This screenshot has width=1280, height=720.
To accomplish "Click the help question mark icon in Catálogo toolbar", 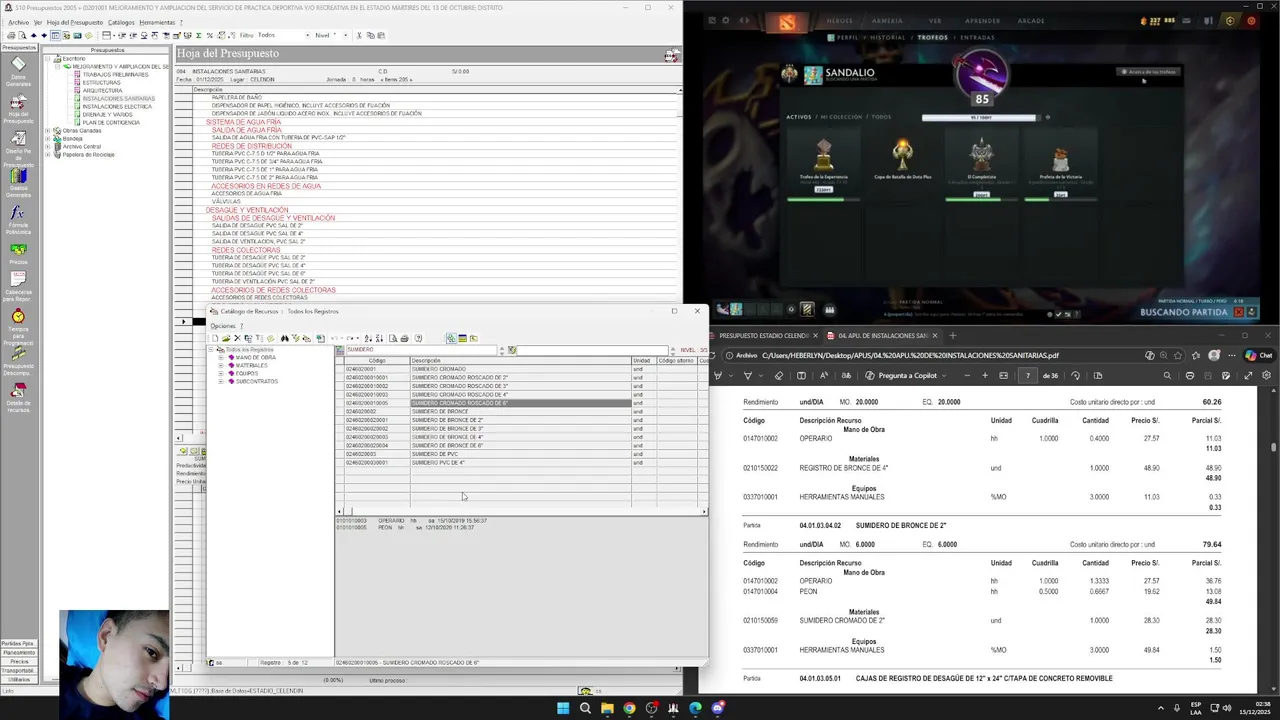I will coord(418,338).
